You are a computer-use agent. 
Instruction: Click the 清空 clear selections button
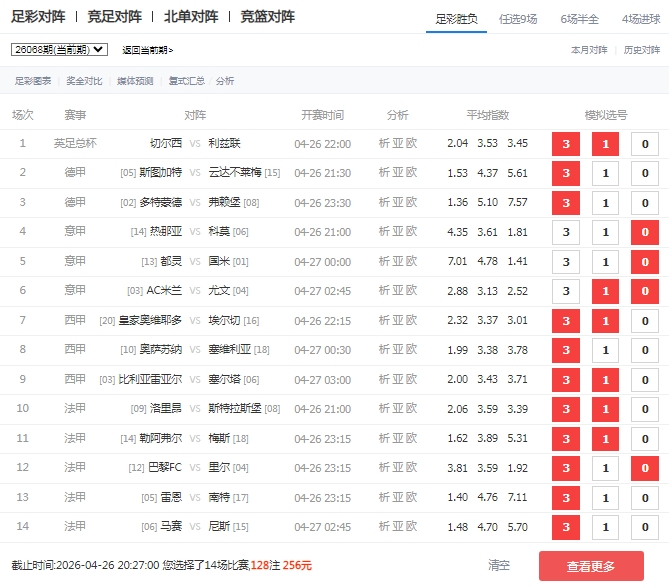[x=499, y=566]
